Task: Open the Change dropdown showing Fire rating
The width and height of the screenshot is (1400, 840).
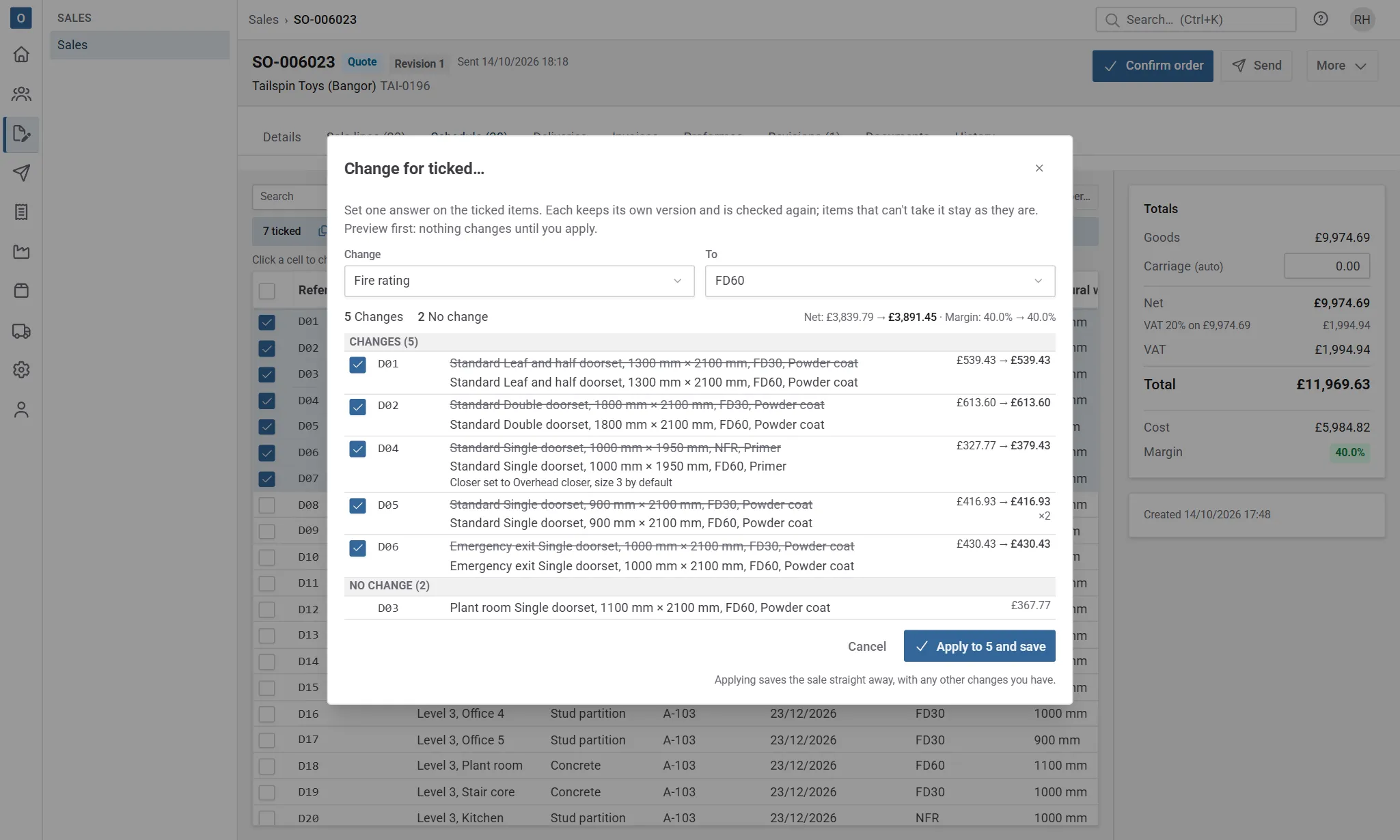Action: click(x=519, y=281)
